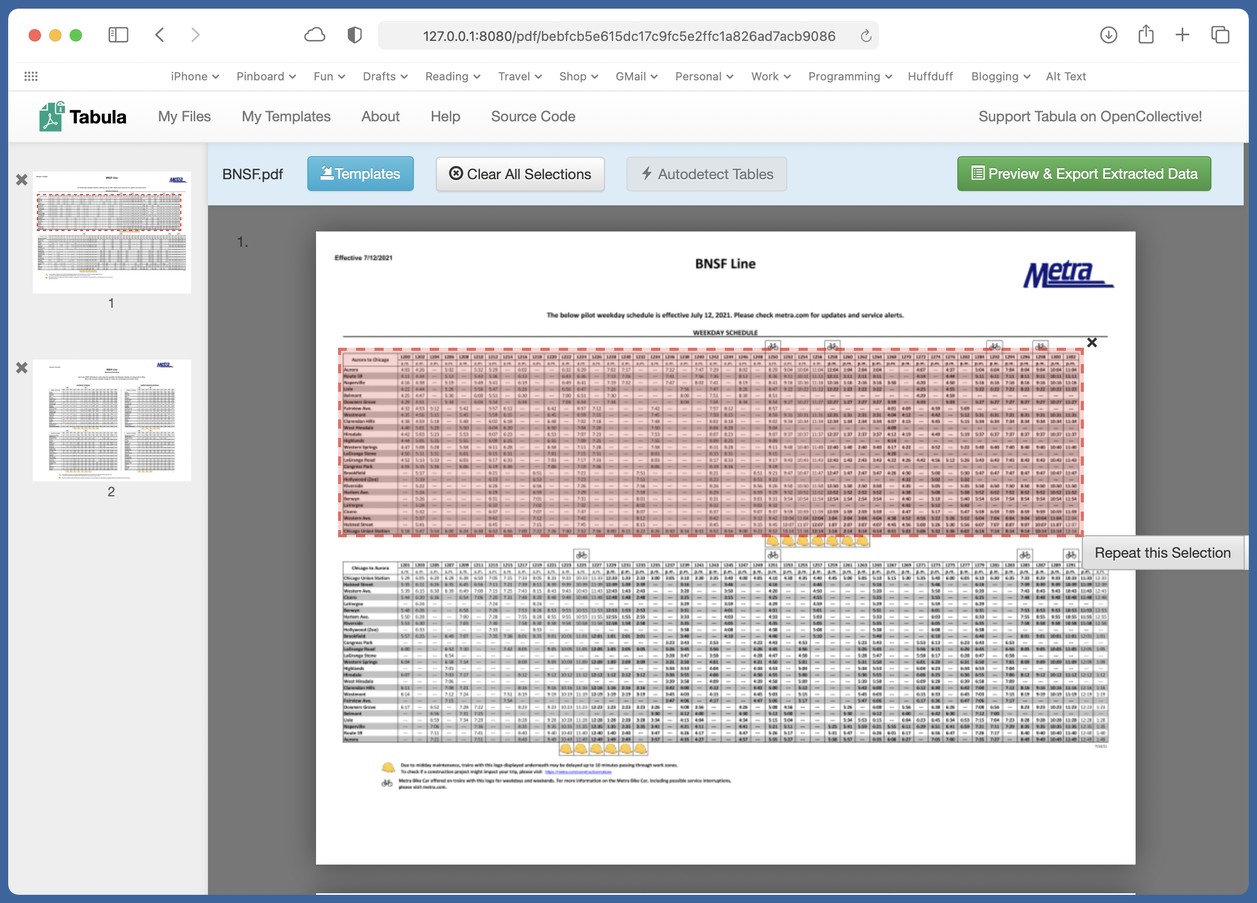
Task: Click the Effective 7/12/2021 text
Action: pos(363,258)
